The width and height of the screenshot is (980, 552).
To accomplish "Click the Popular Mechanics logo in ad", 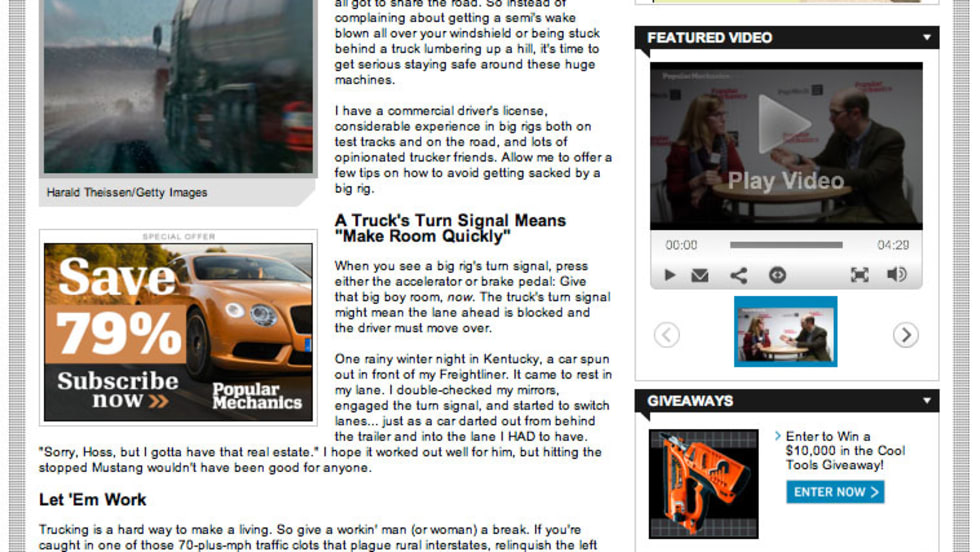I will [257, 396].
